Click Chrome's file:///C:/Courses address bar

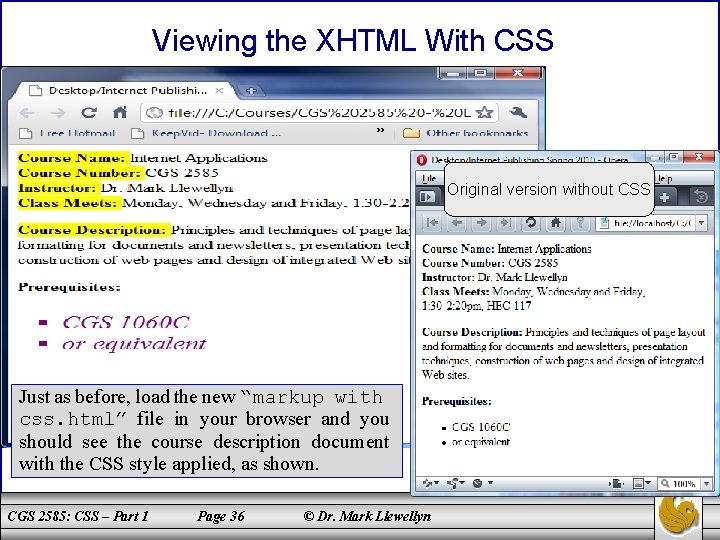point(319,112)
